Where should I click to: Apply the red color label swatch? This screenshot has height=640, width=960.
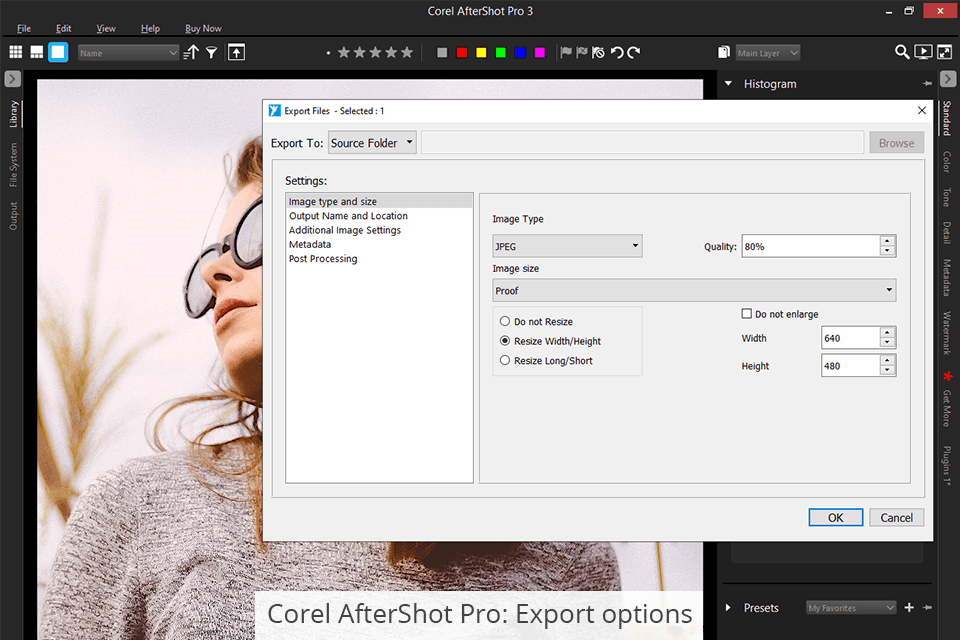tap(462, 52)
